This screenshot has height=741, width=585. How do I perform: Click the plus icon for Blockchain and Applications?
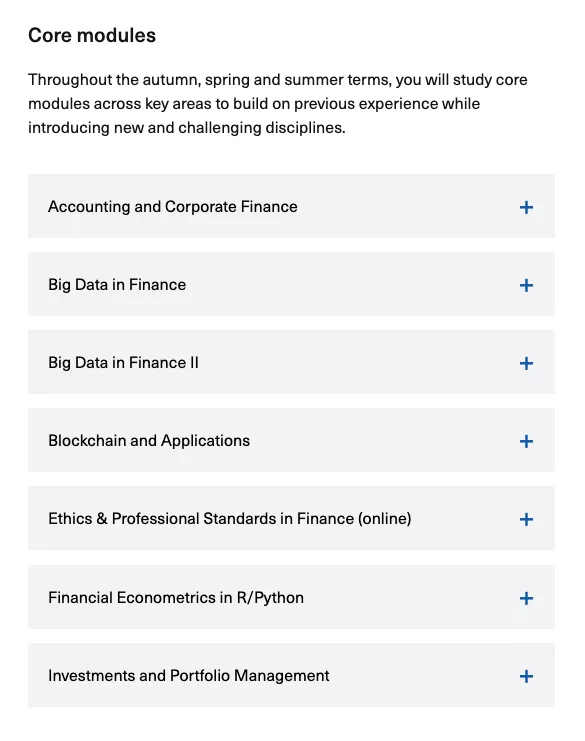point(526,441)
